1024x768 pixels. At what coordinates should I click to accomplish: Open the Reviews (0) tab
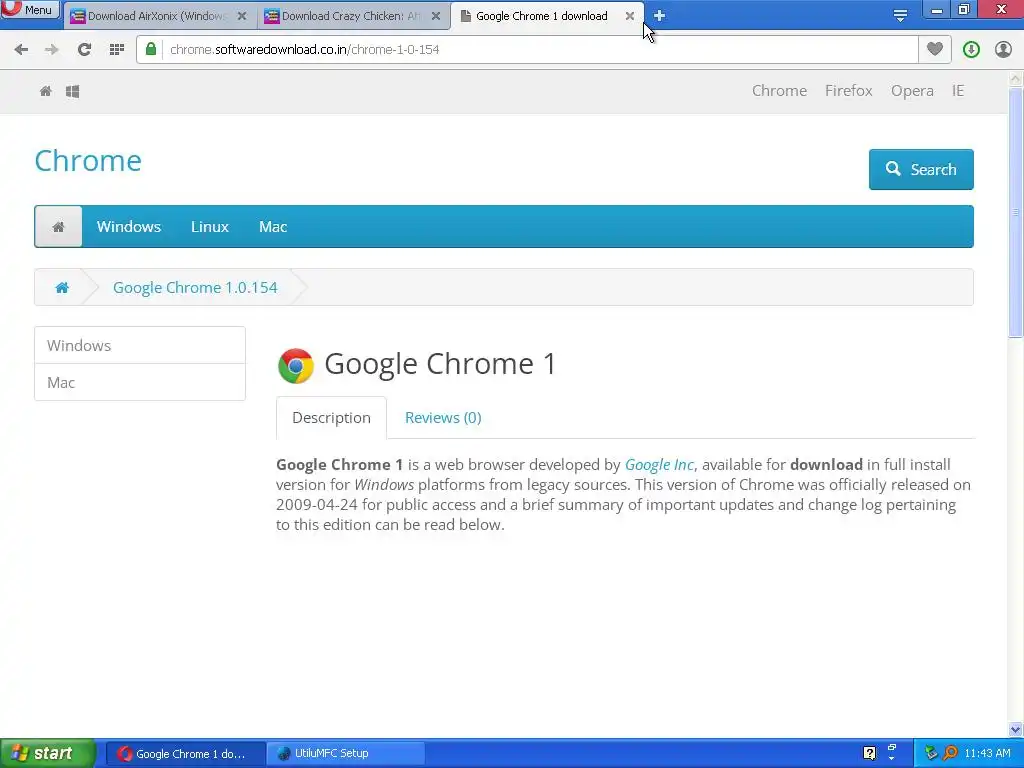pyautogui.click(x=443, y=418)
